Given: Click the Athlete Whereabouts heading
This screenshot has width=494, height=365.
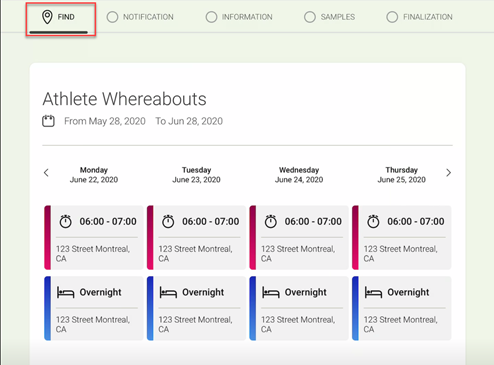Looking at the screenshot, I should 125,99.
